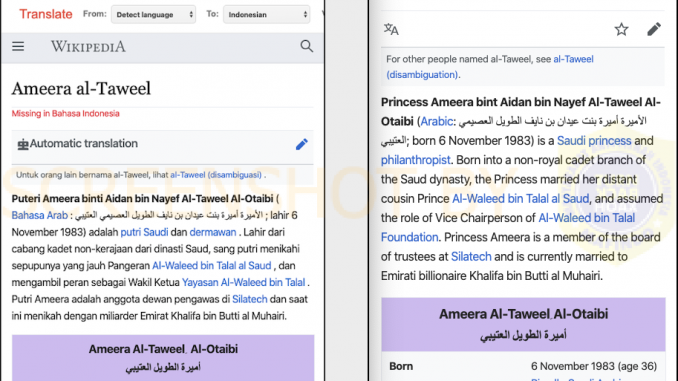Image resolution: width=678 pixels, height=381 pixels.
Task: Click the blue edit pencil for Automatic translation
Action: 301,144
